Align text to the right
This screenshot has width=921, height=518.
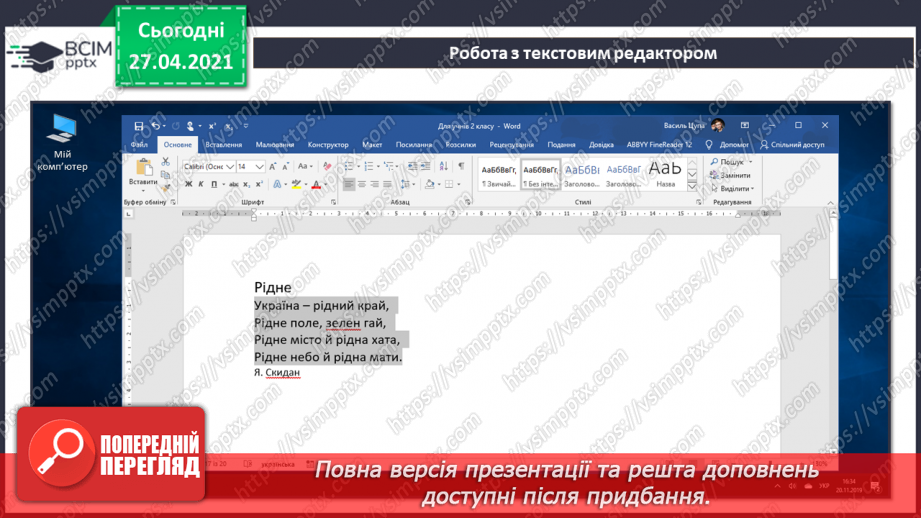coord(375,184)
